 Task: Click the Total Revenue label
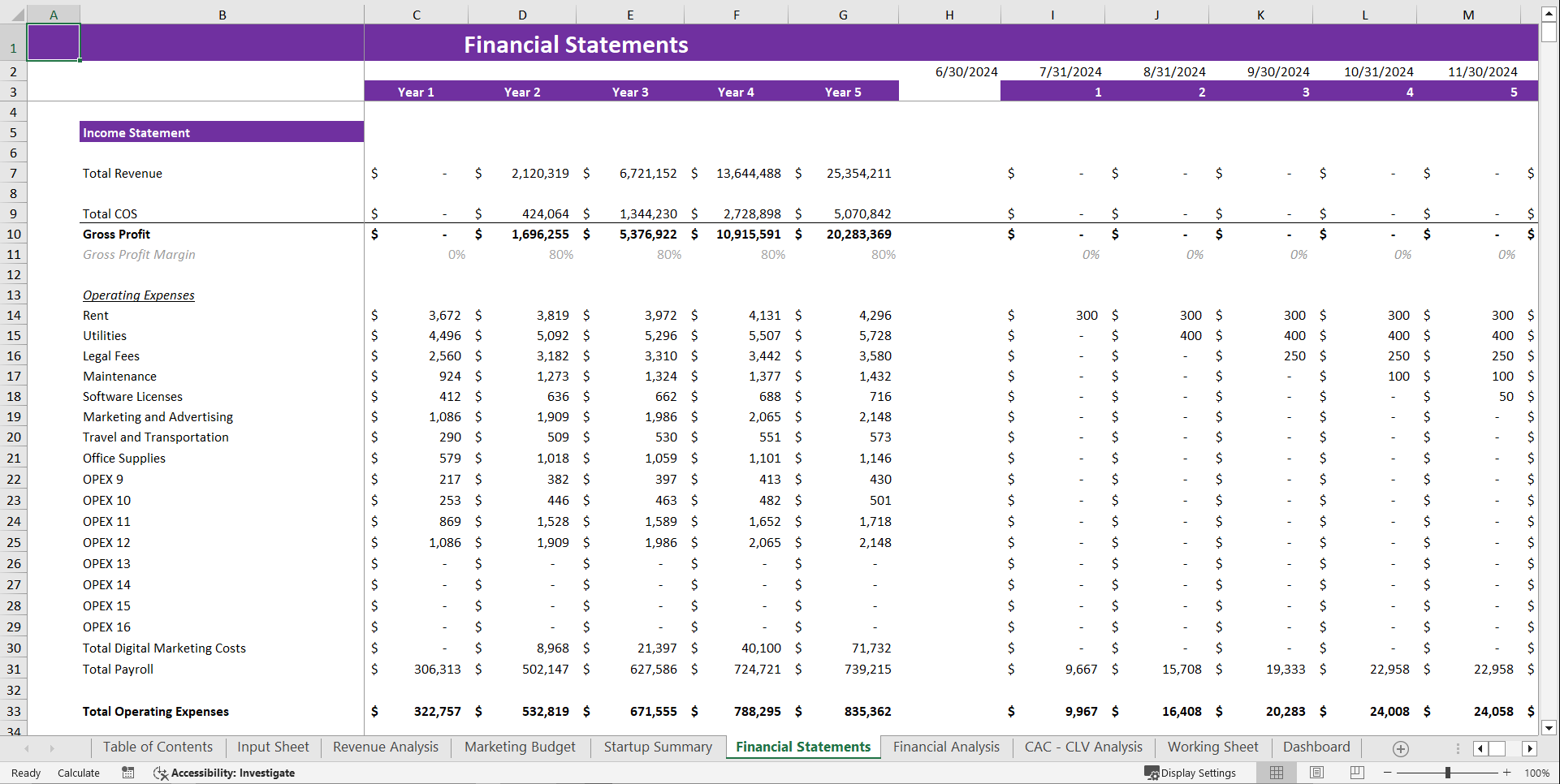click(x=122, y=173)
